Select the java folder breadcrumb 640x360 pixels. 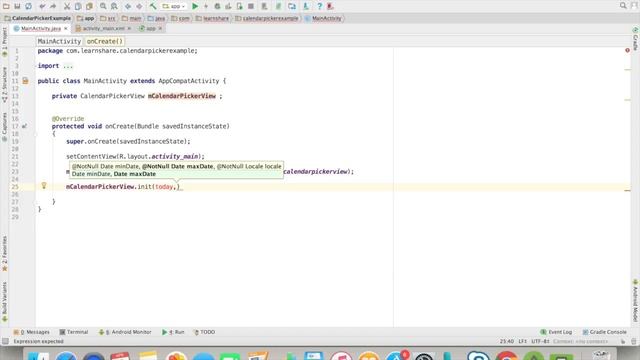click(x=156, y=18)
